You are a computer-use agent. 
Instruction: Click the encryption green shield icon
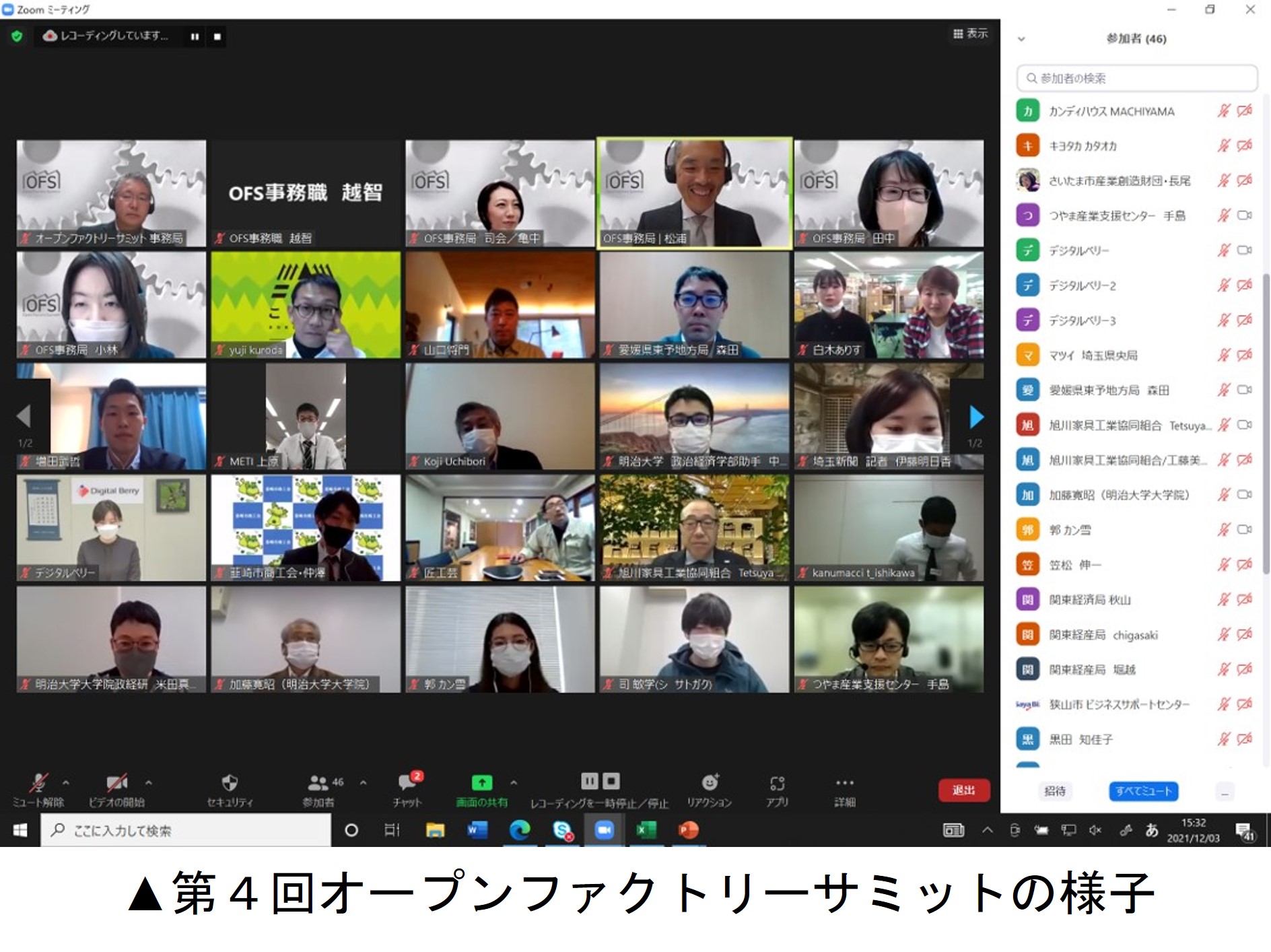click(x=17, y=36)
